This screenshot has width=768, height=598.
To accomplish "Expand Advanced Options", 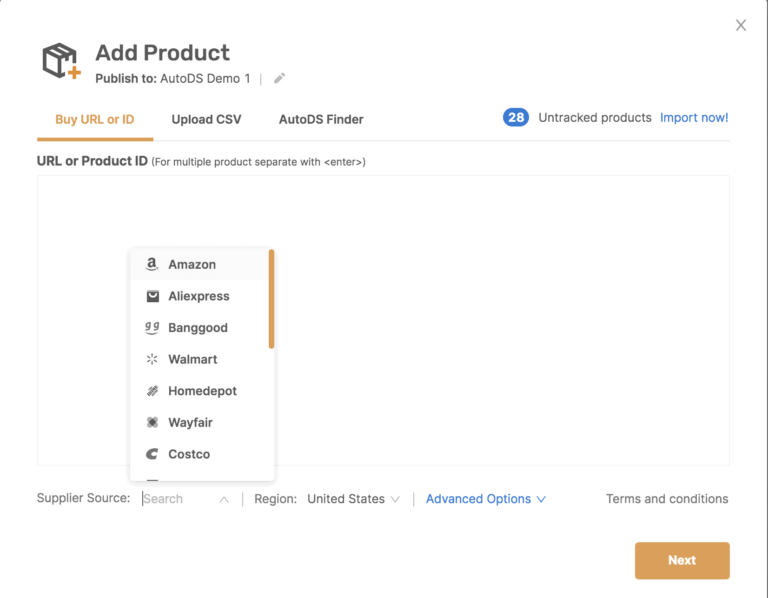I will pos(485,499).
